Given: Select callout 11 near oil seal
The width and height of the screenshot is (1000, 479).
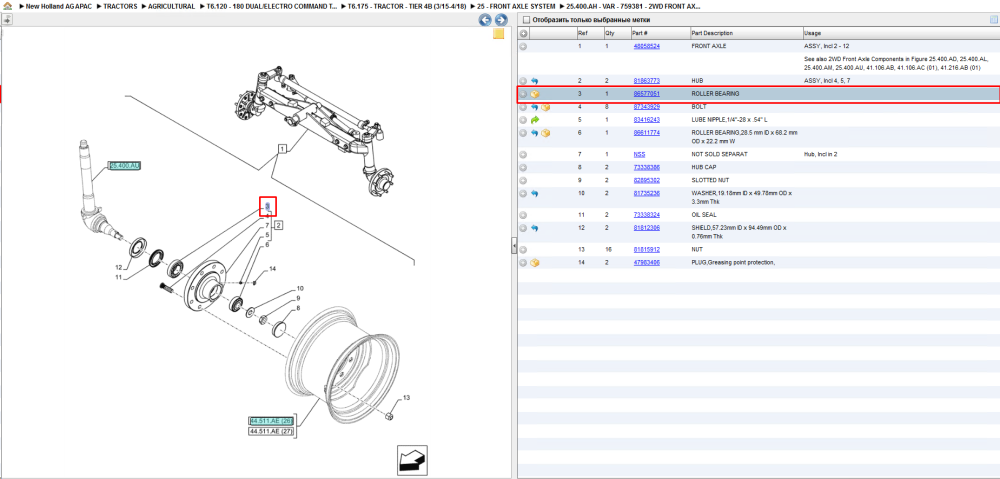Looking at the screenshot, I should pos(118,277).
